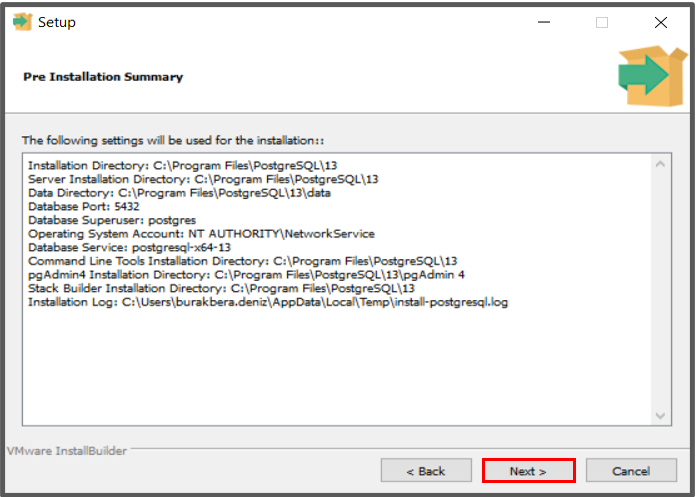This screenshot has height=497, width=696.
Task: Click the VMware InstallBuilder label
Action: [x=67, y=451]
